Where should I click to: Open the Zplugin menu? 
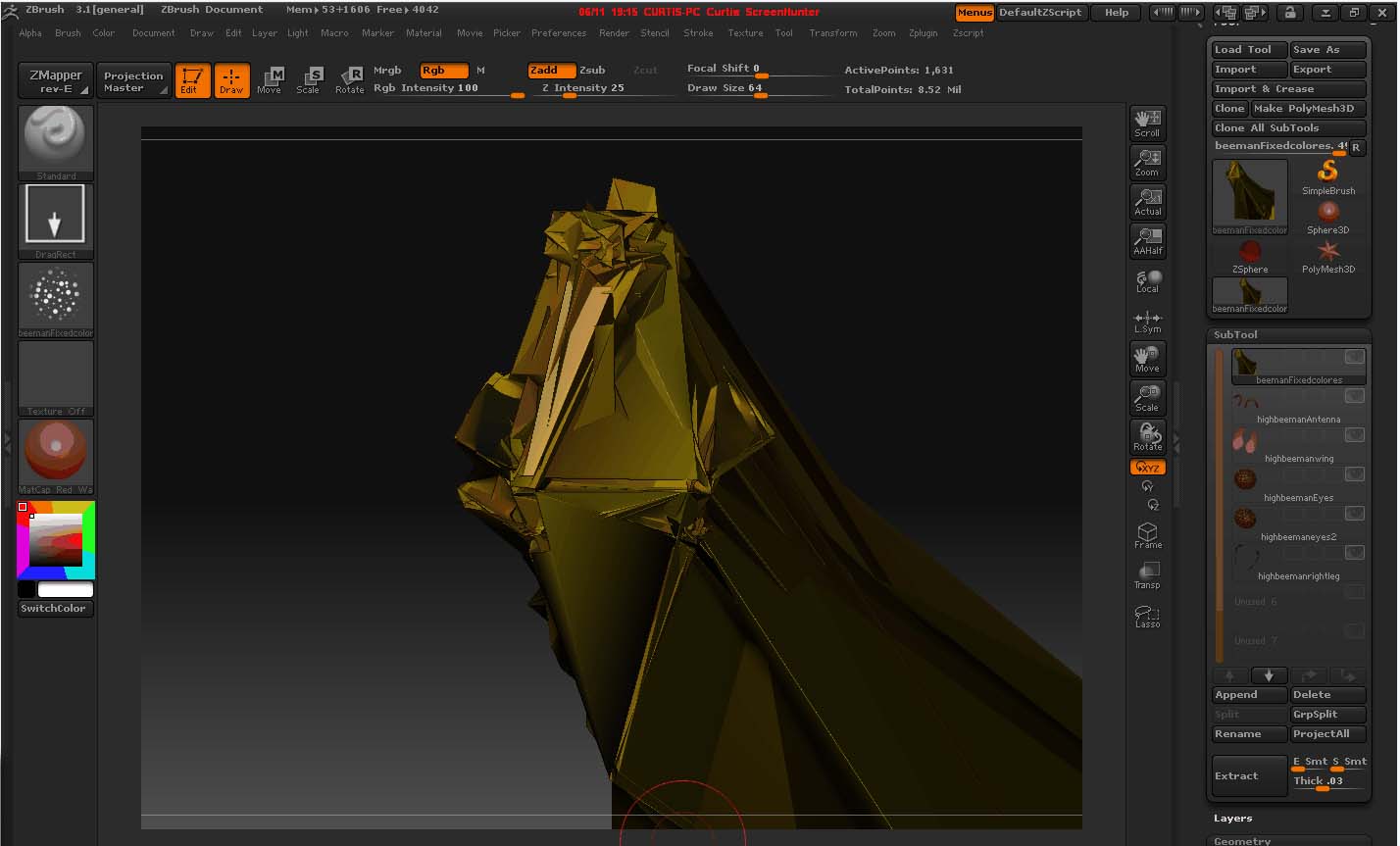[x=923, y=32]
